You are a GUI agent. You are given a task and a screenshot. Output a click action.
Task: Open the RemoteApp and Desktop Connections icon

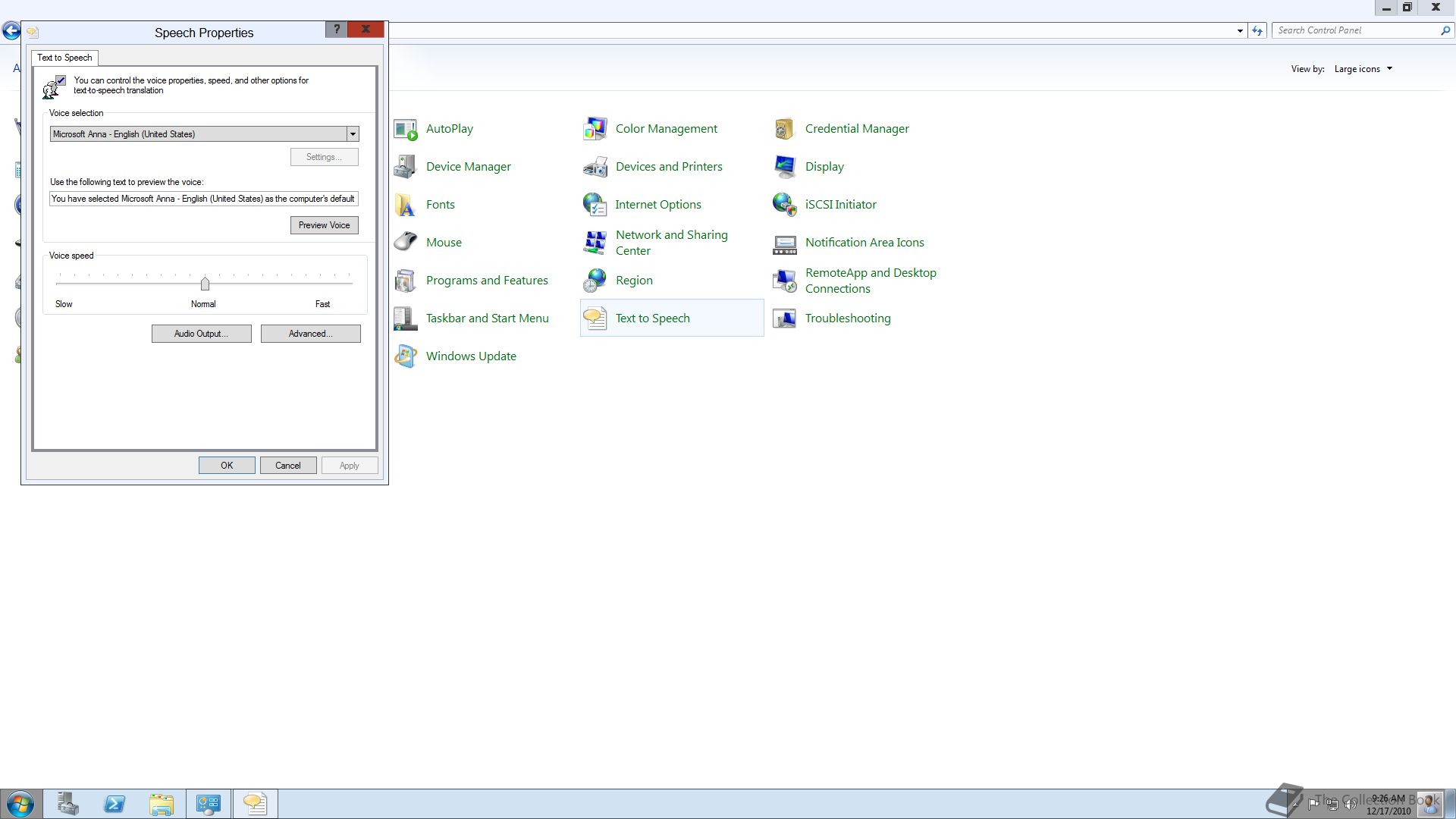click(x=785, y=281)
